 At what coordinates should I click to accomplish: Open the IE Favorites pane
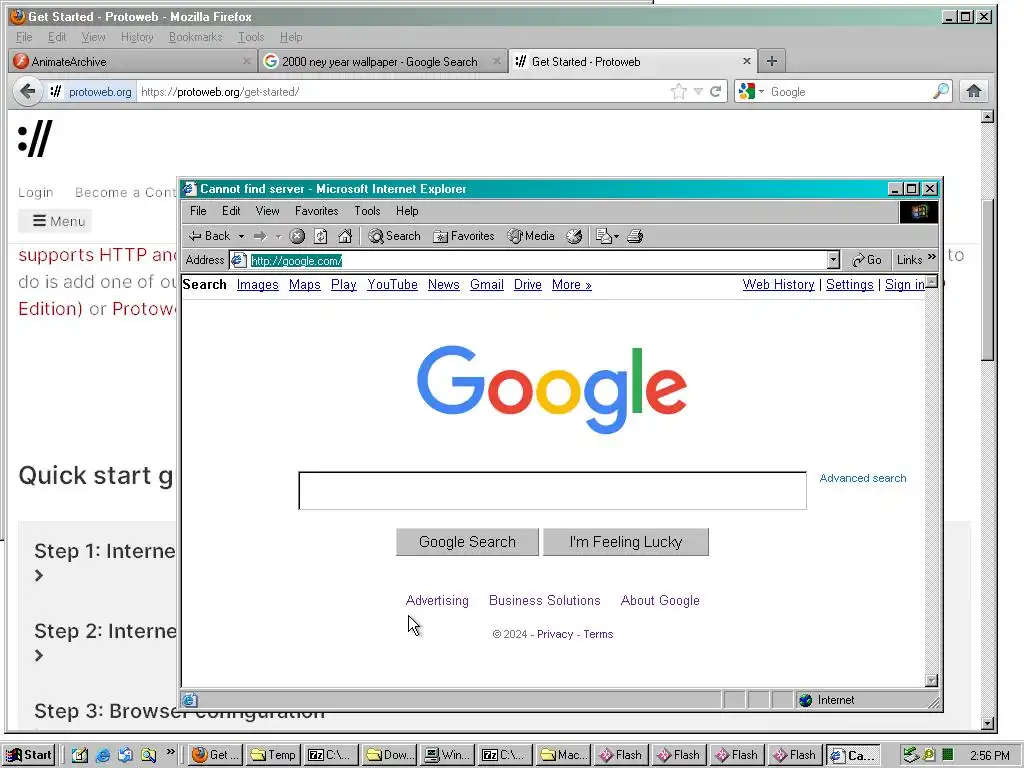coord(464,236)
